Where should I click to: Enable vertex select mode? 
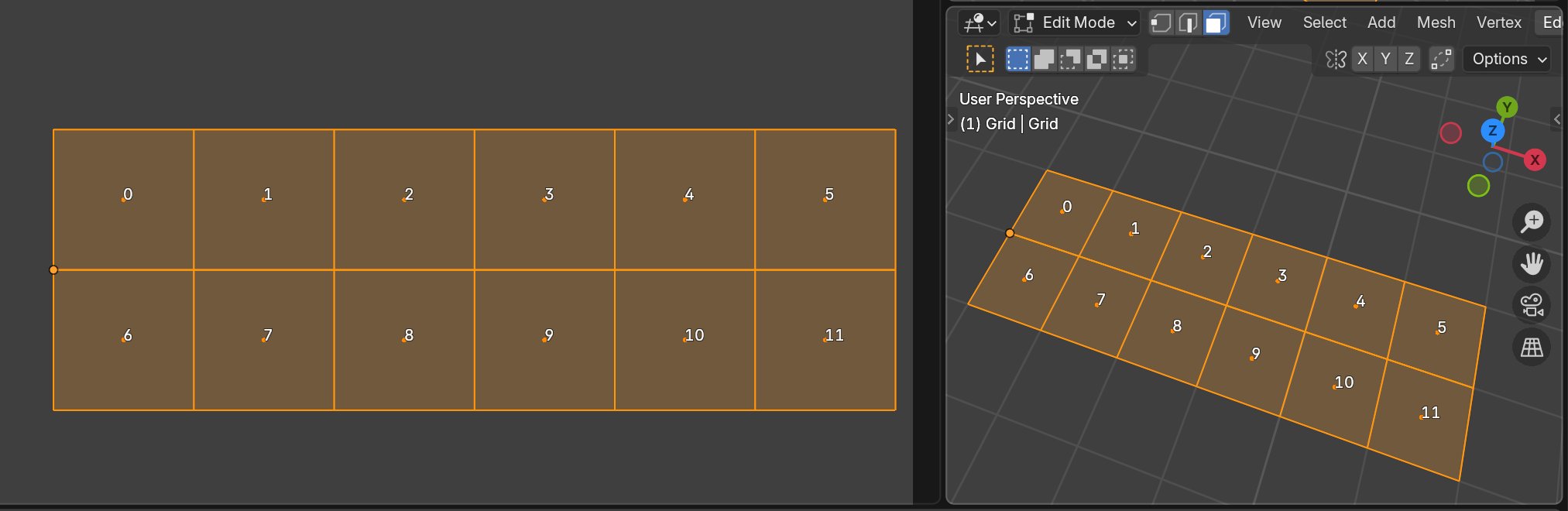click(x=1161, y=23)
